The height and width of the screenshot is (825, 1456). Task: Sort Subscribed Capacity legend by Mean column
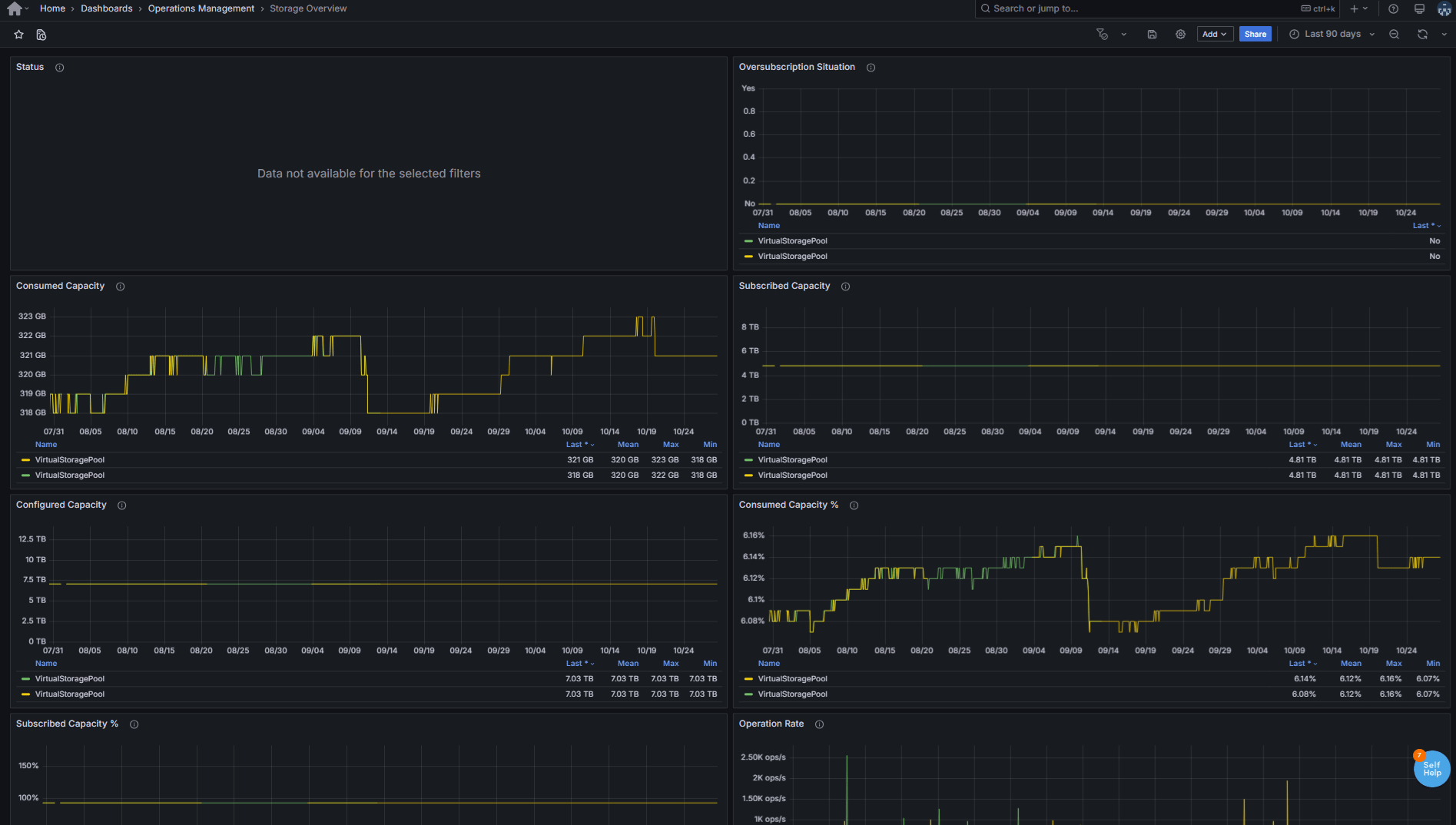pyautogui.click(x=1350, y=445)
